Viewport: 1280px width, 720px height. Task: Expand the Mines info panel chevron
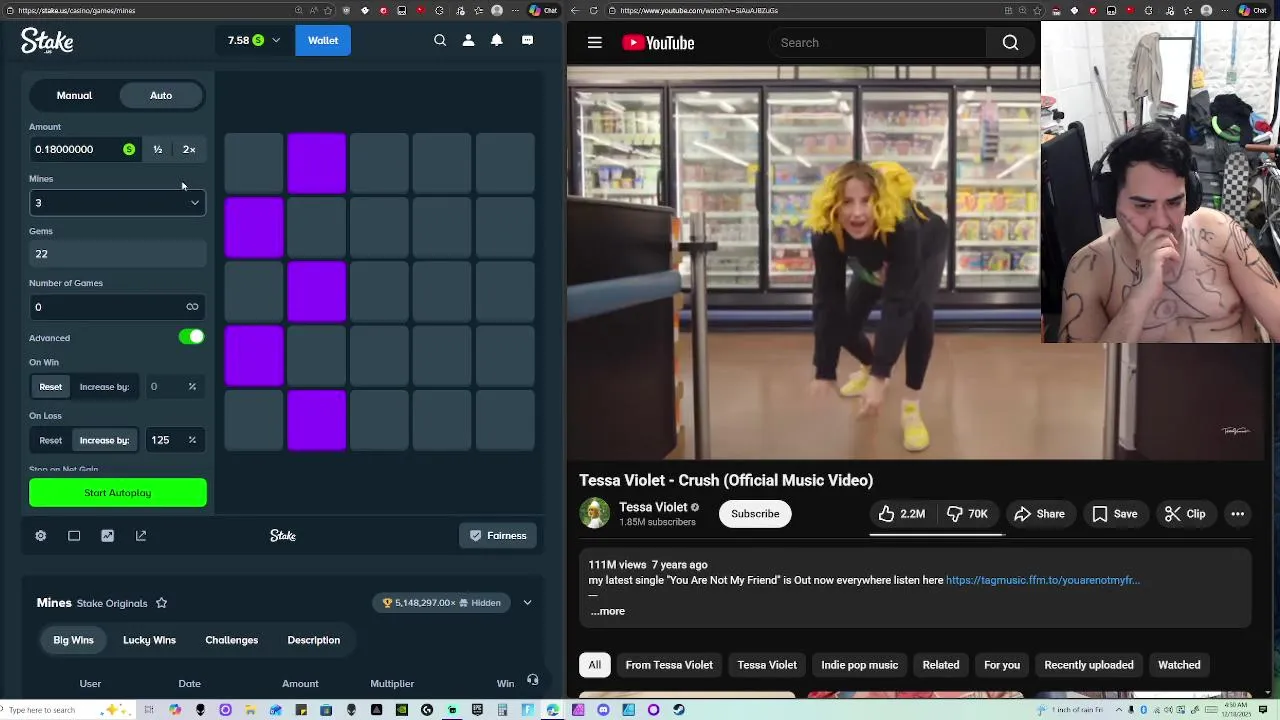[527, 603]
